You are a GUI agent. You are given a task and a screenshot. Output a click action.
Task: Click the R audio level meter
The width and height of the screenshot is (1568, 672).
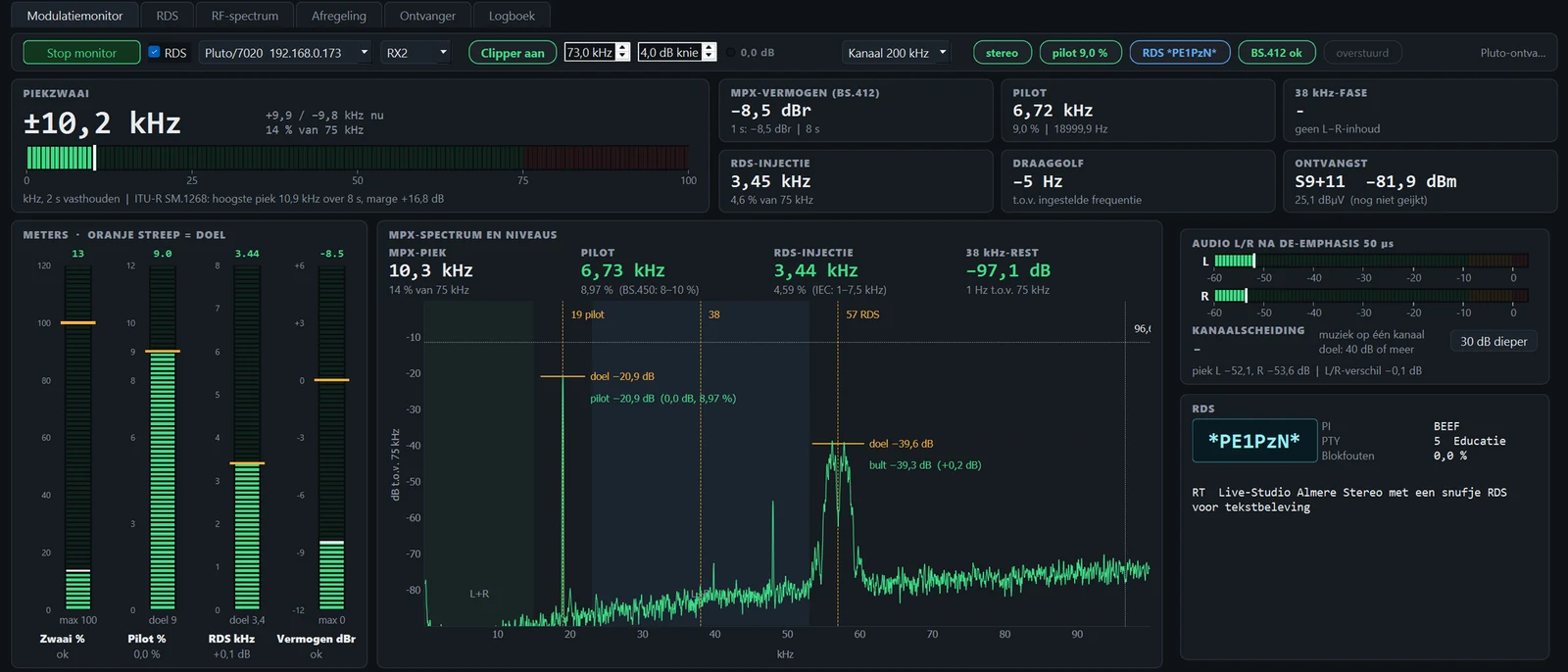(1371, 295)
